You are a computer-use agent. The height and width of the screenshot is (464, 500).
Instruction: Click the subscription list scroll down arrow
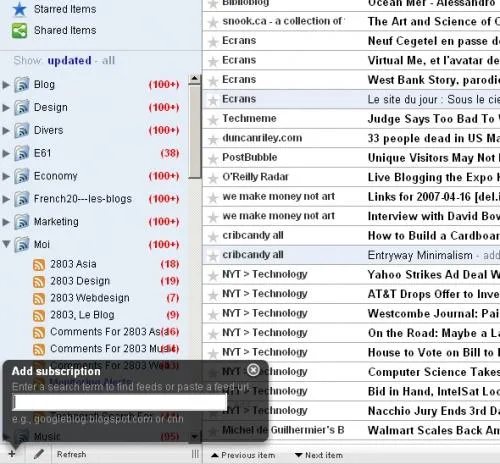coord(195,436)
